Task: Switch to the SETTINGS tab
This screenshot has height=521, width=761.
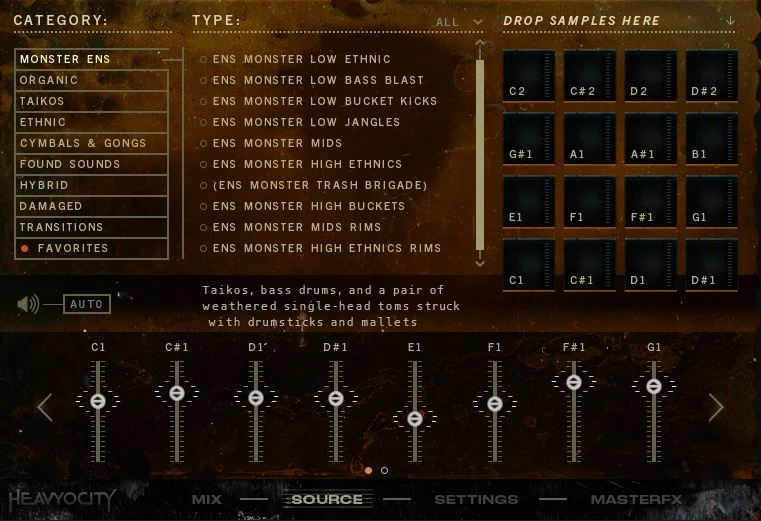Action: (x=476, y=499)
